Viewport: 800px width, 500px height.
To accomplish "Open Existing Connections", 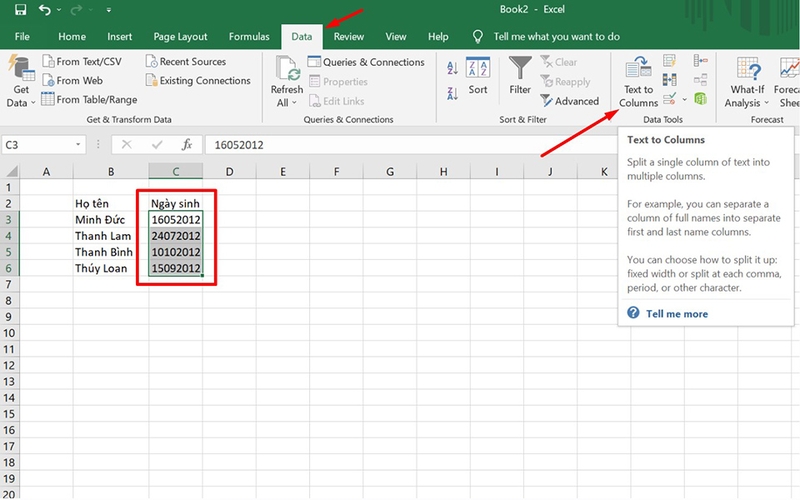I will 198,81.
